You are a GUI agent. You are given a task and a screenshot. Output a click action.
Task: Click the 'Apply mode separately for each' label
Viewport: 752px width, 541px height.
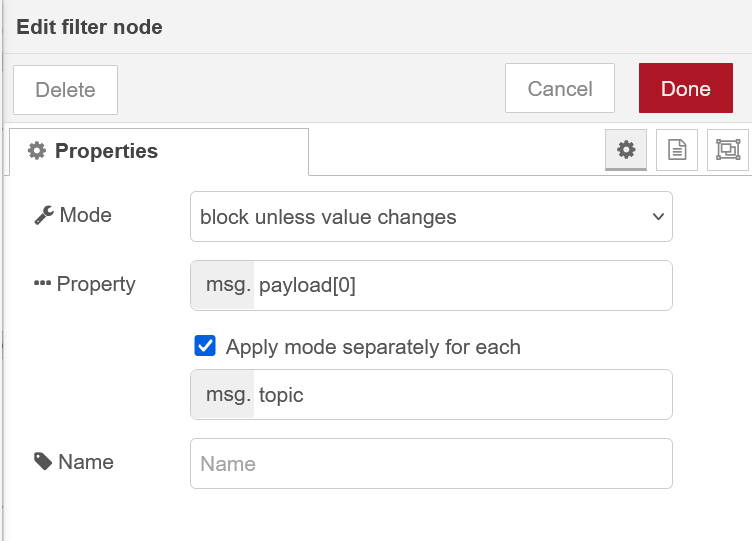pos(373,347)
